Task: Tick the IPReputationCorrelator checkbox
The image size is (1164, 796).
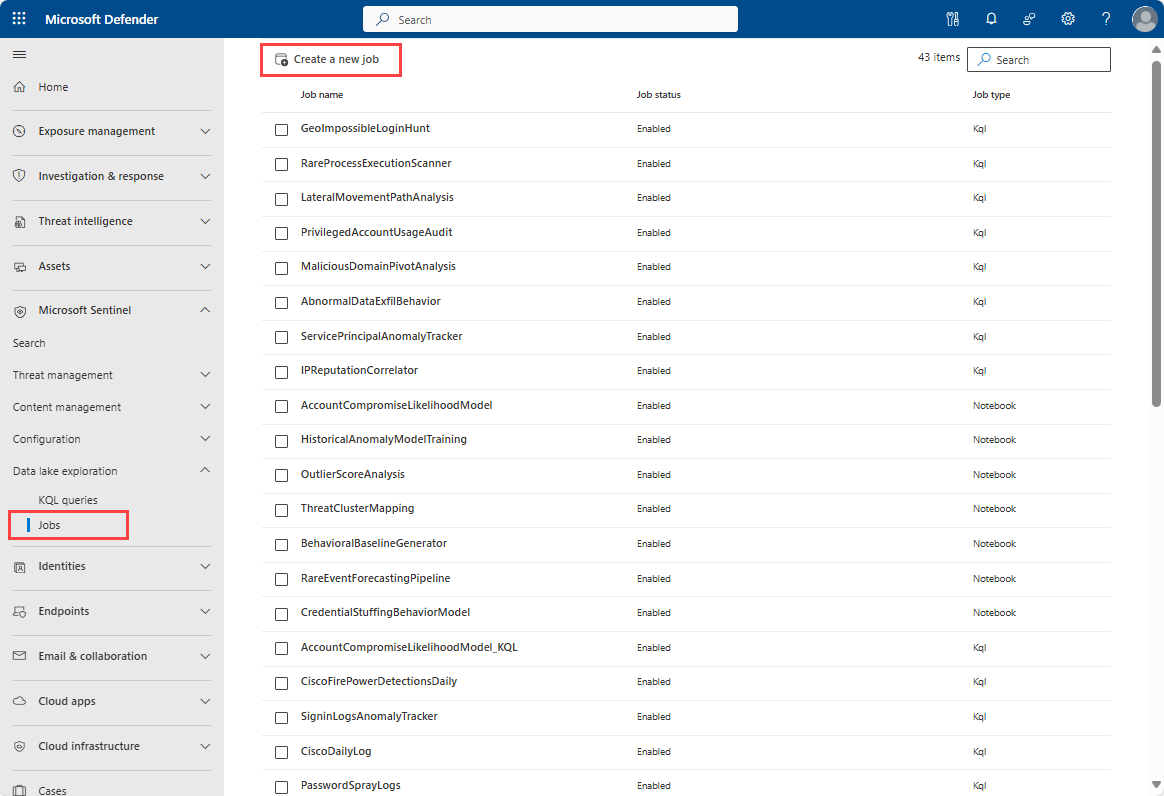Action: tap(281, 372)
